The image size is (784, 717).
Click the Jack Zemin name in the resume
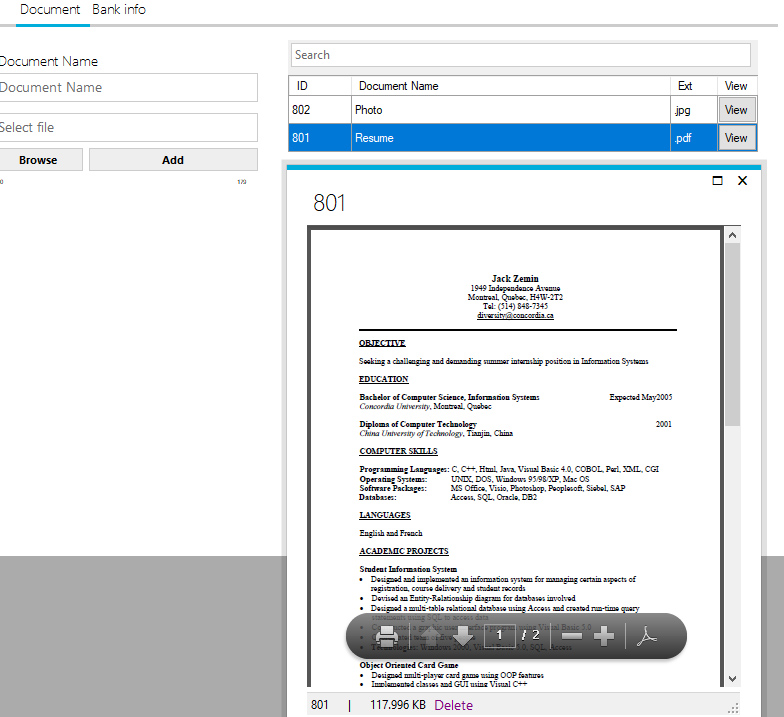(515, 278)
